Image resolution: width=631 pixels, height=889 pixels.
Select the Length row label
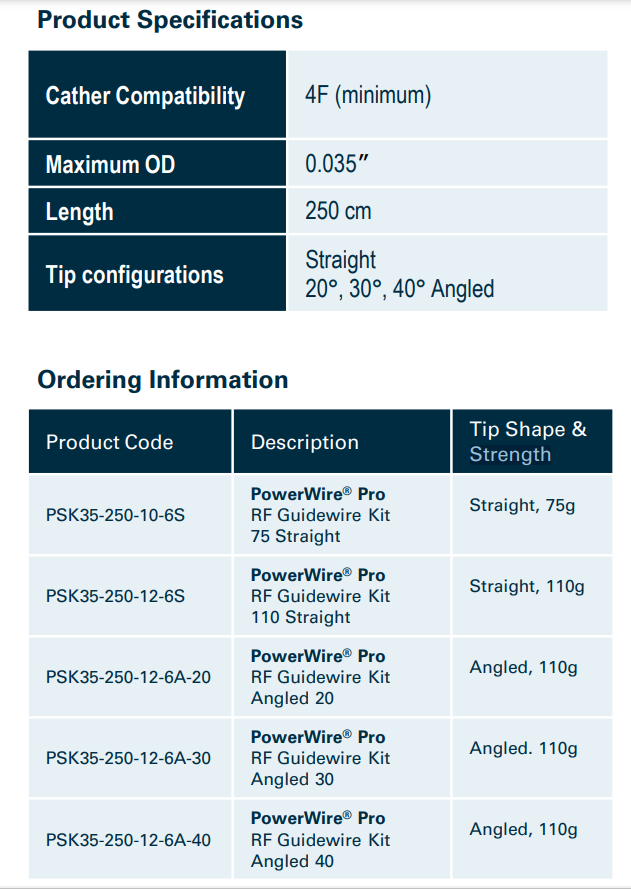(x=80, y=212)
